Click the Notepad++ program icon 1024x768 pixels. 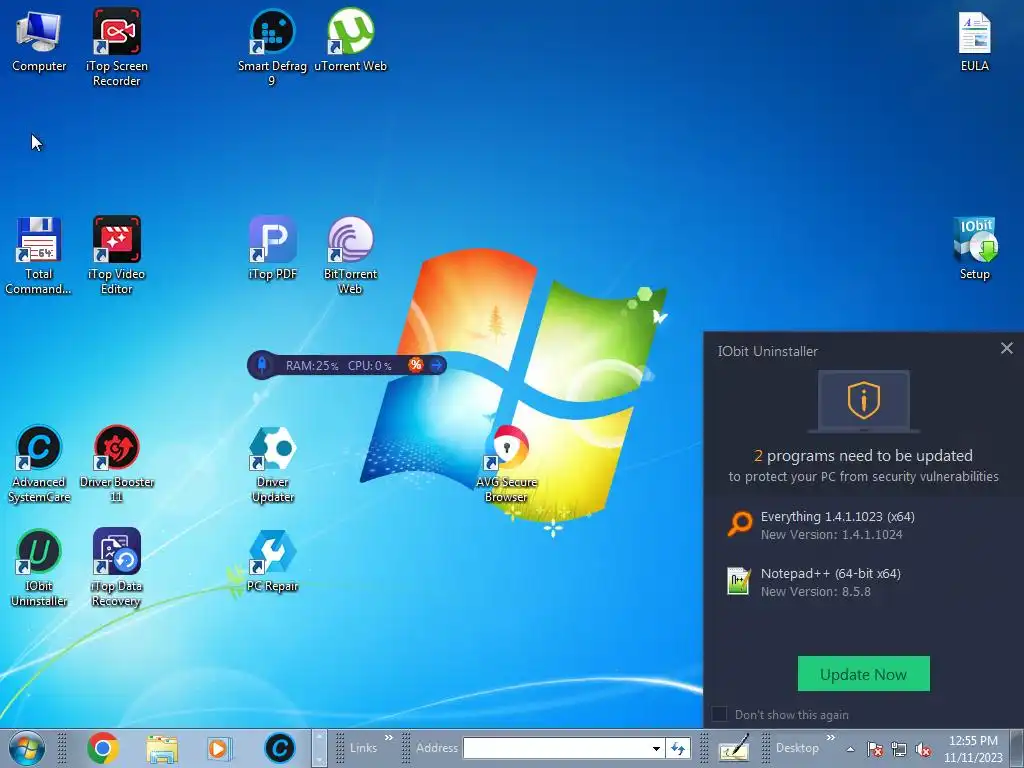(x=739, y=581)
